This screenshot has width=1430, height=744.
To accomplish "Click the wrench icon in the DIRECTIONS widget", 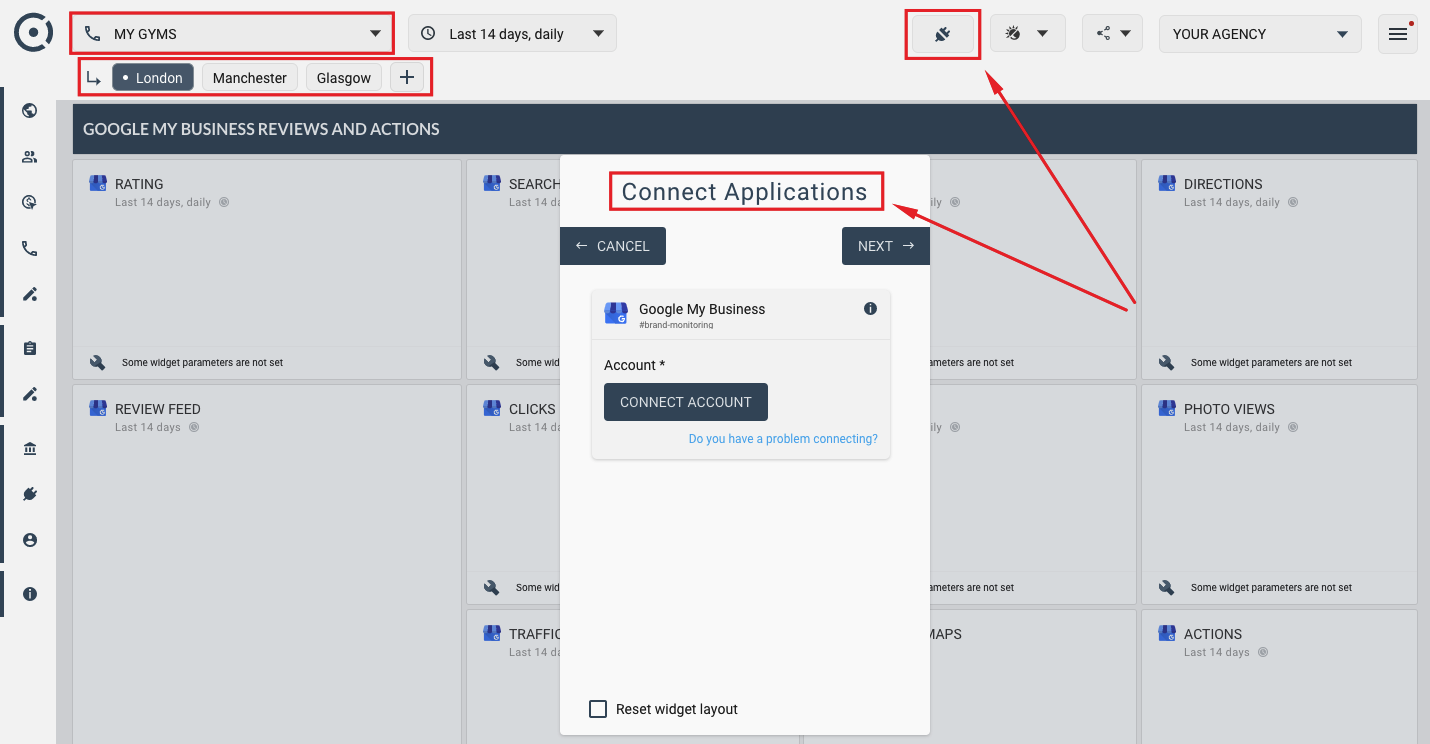I will [x=1167, y=363].
